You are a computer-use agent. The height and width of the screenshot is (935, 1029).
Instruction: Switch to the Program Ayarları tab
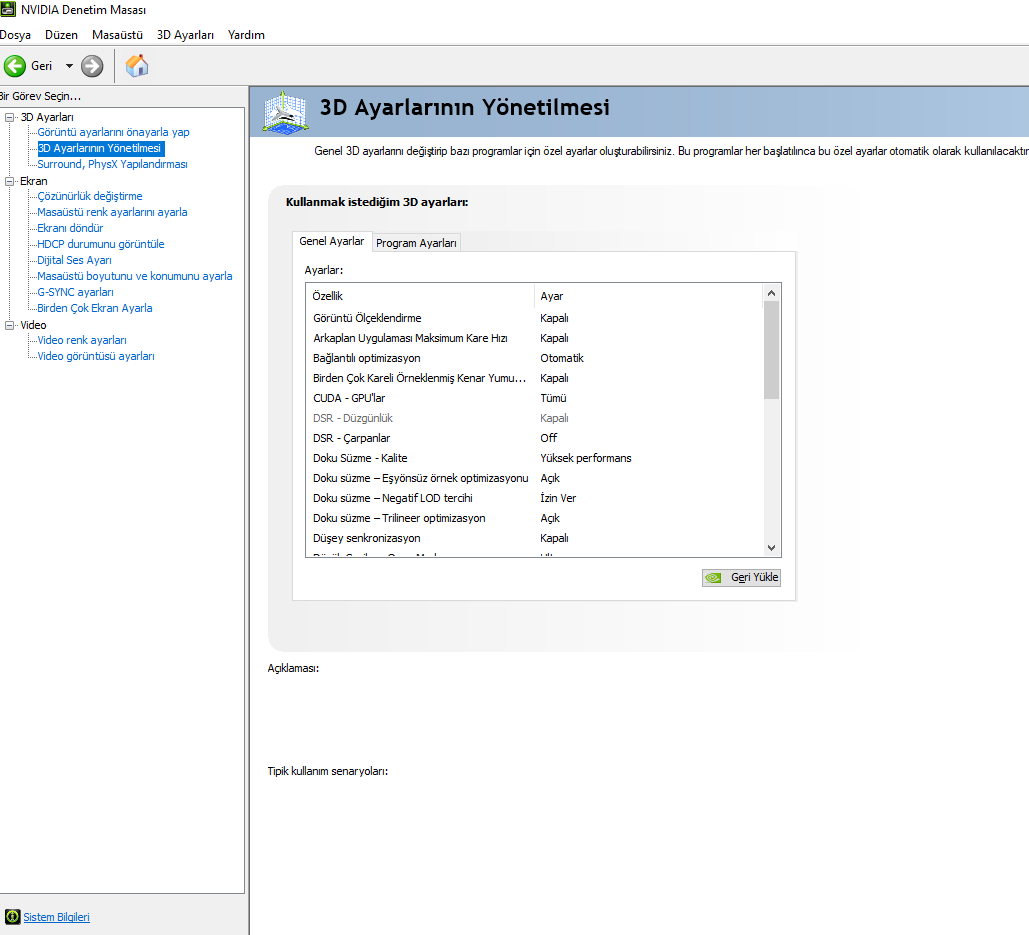416,243
